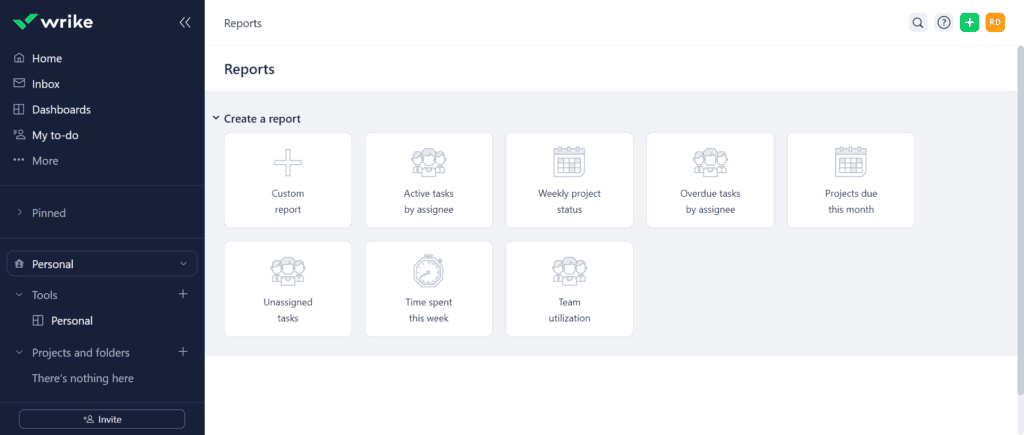Click the Dashboards layout icon
1024x435 pixels.
[19, 109]
